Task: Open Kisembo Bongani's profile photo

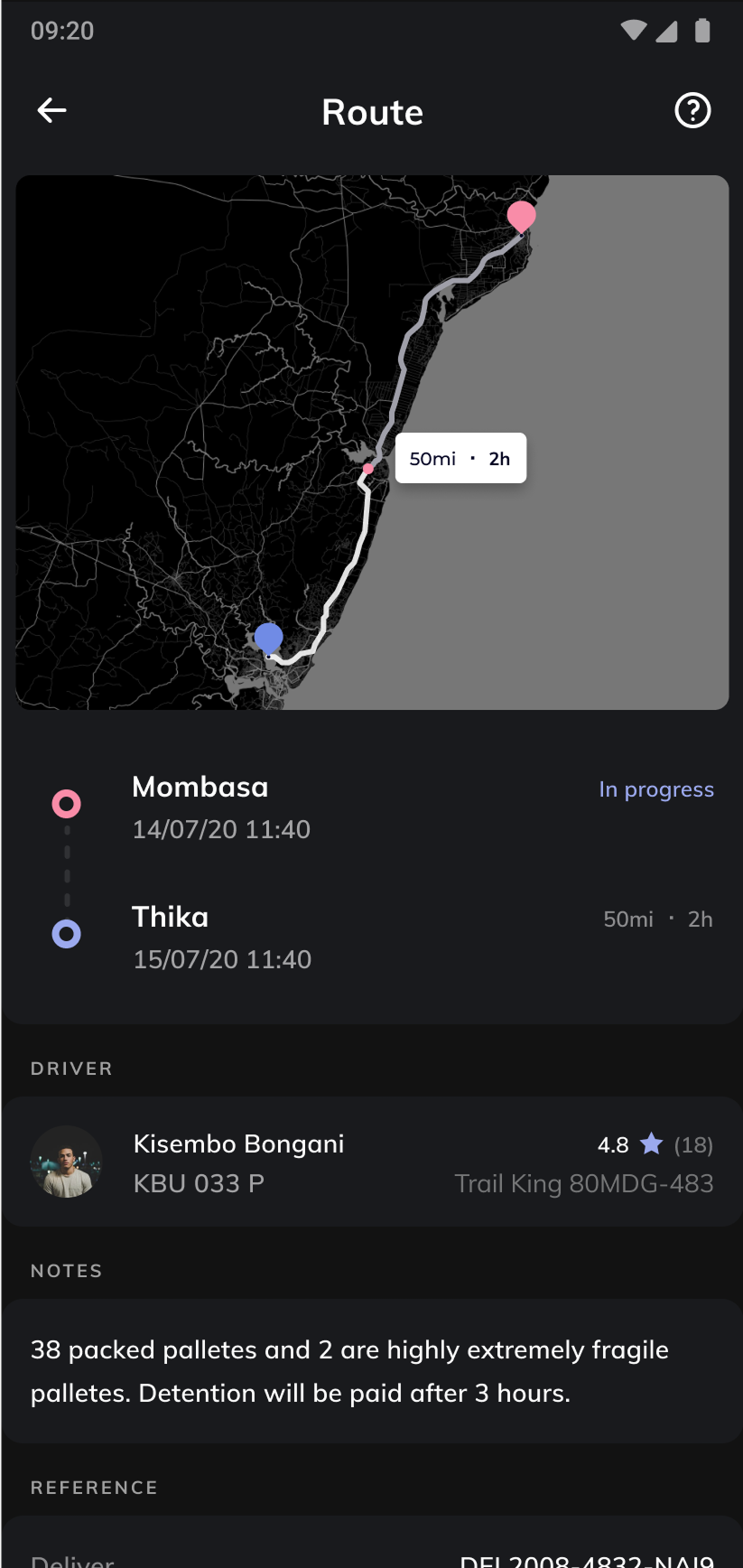Action: 67,1162
